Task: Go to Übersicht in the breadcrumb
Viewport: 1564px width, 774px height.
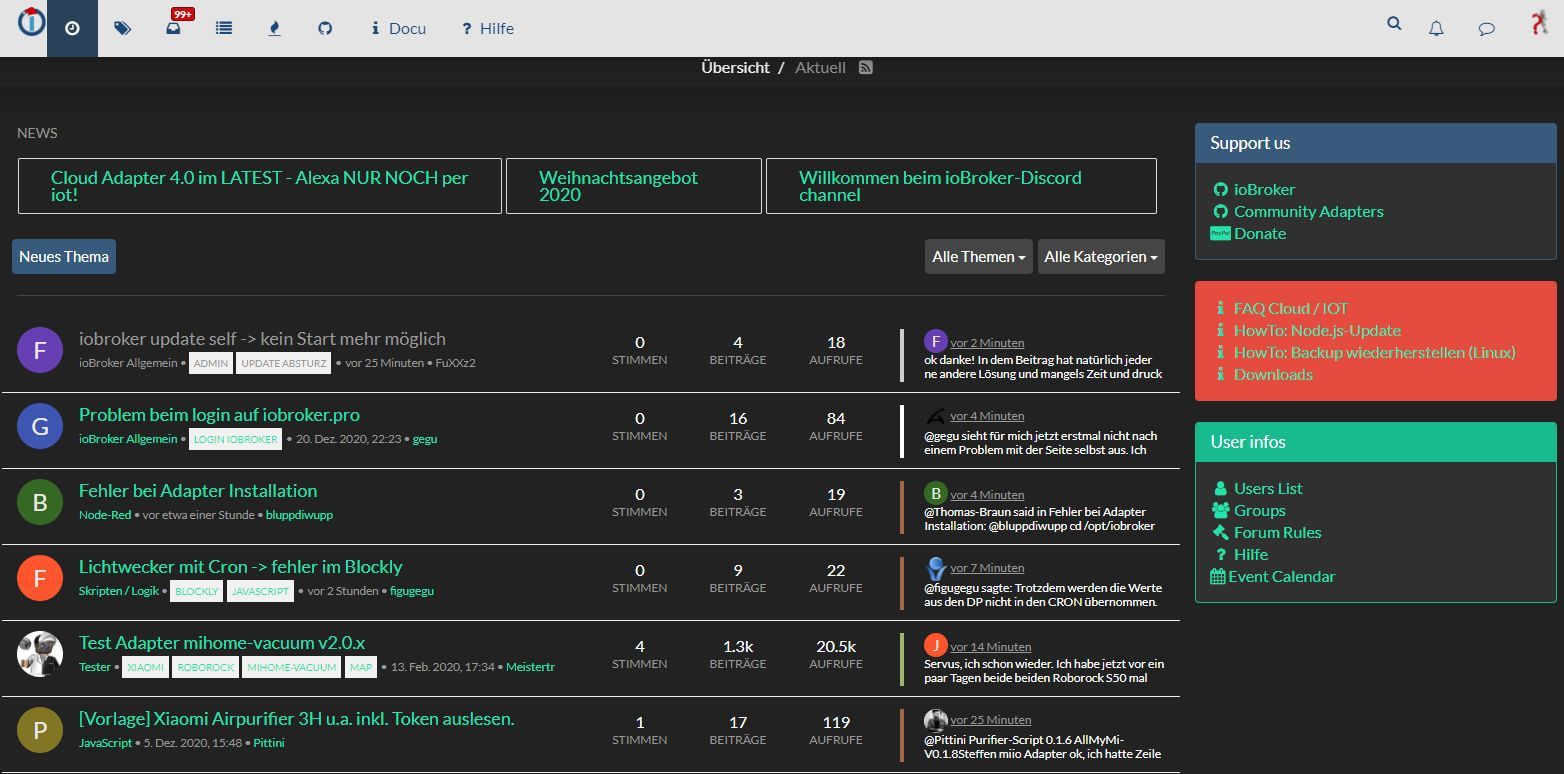Action: tap(736, 68)
